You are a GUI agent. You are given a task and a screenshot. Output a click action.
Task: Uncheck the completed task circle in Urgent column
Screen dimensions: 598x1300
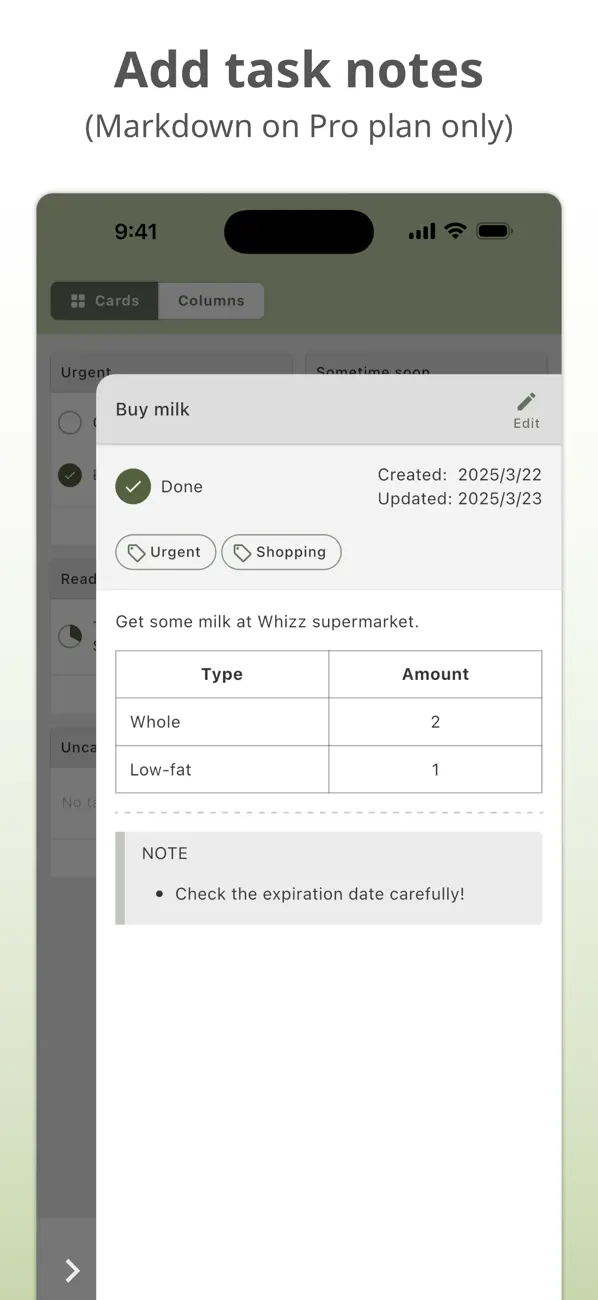(x=71, y=475)
